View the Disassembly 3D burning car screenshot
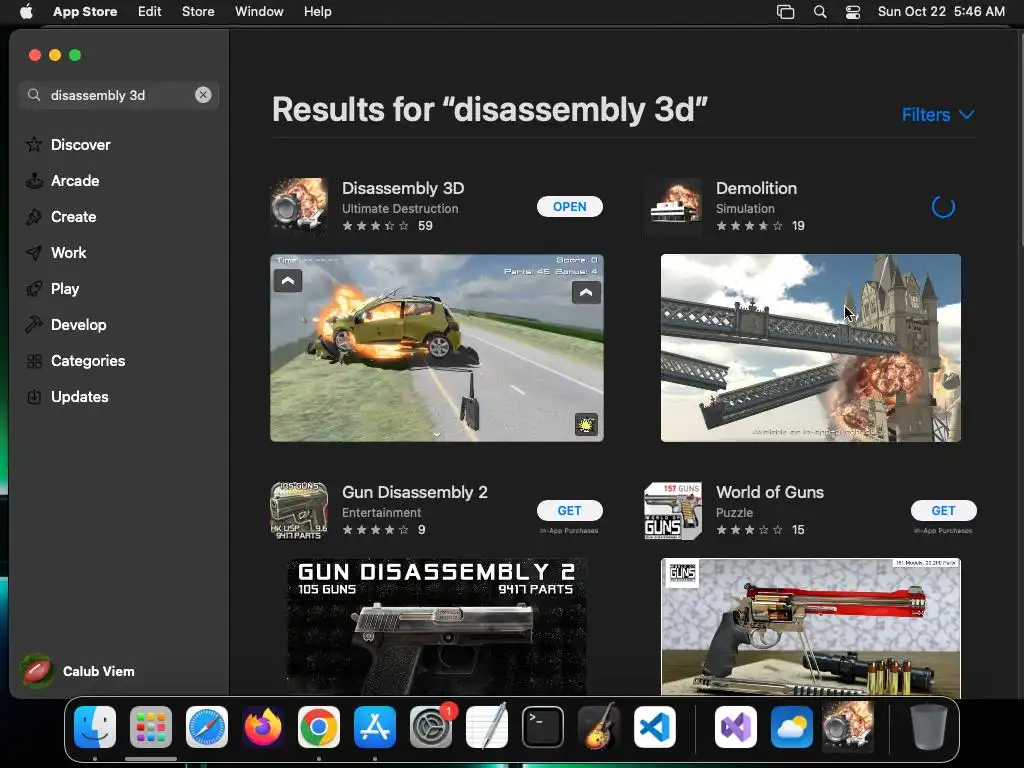 click(x=437, y=347)
